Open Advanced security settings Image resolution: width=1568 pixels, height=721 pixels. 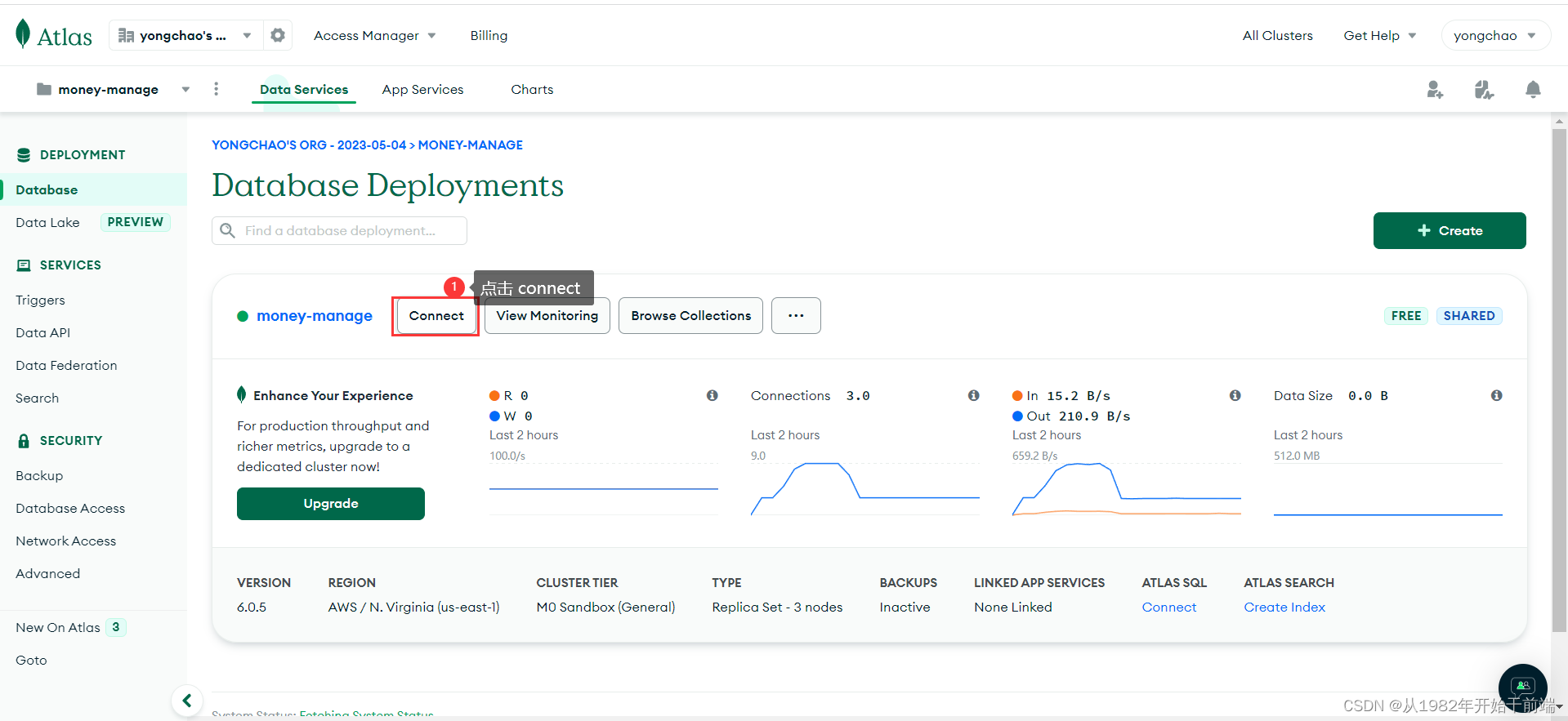(47, 573)
